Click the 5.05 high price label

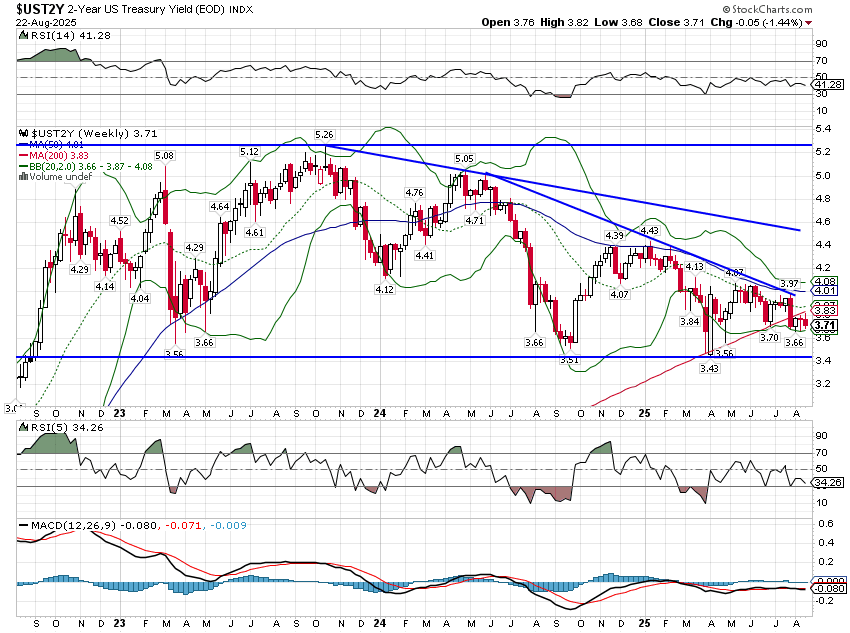464,158
